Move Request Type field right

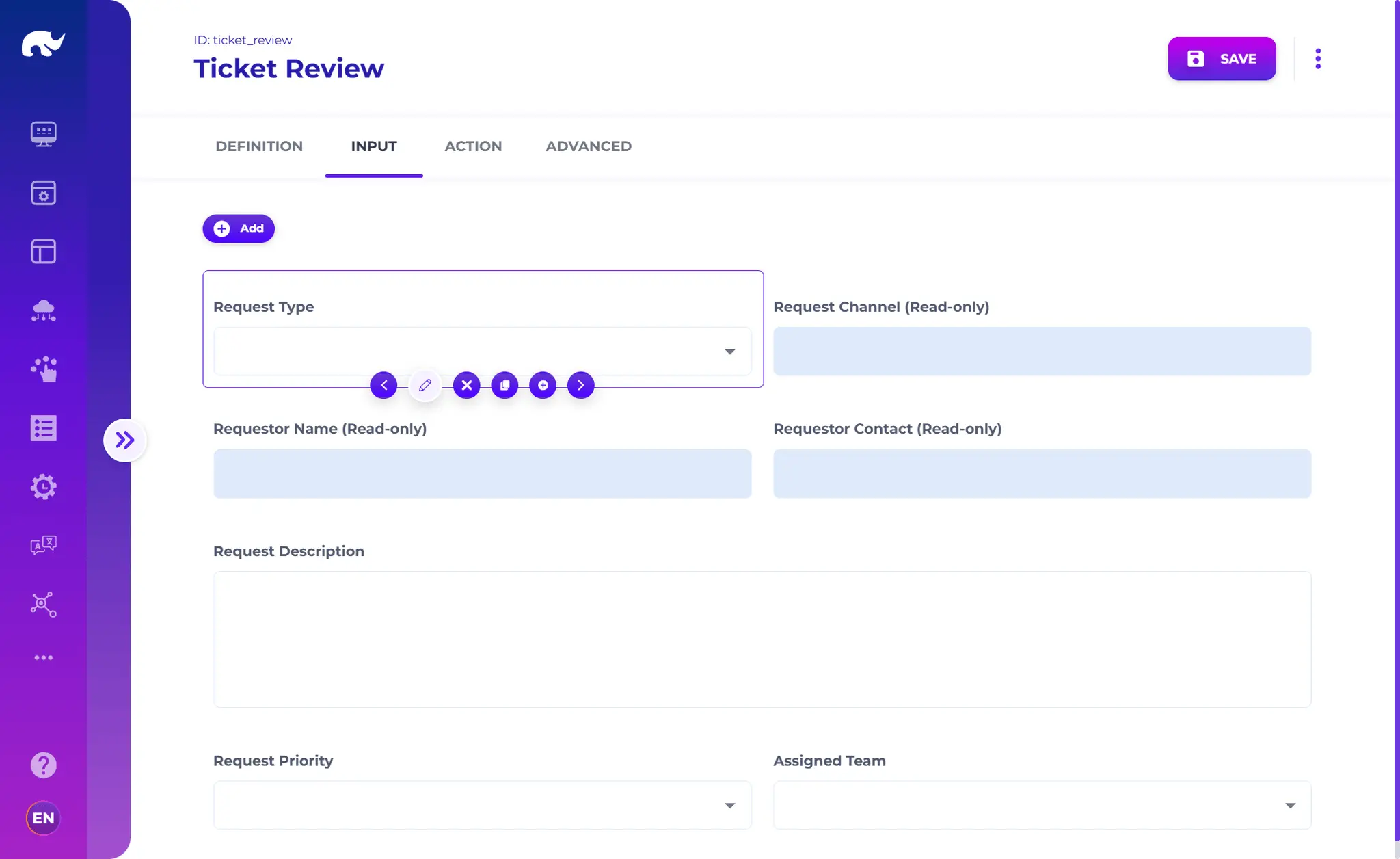click(580, 385)
